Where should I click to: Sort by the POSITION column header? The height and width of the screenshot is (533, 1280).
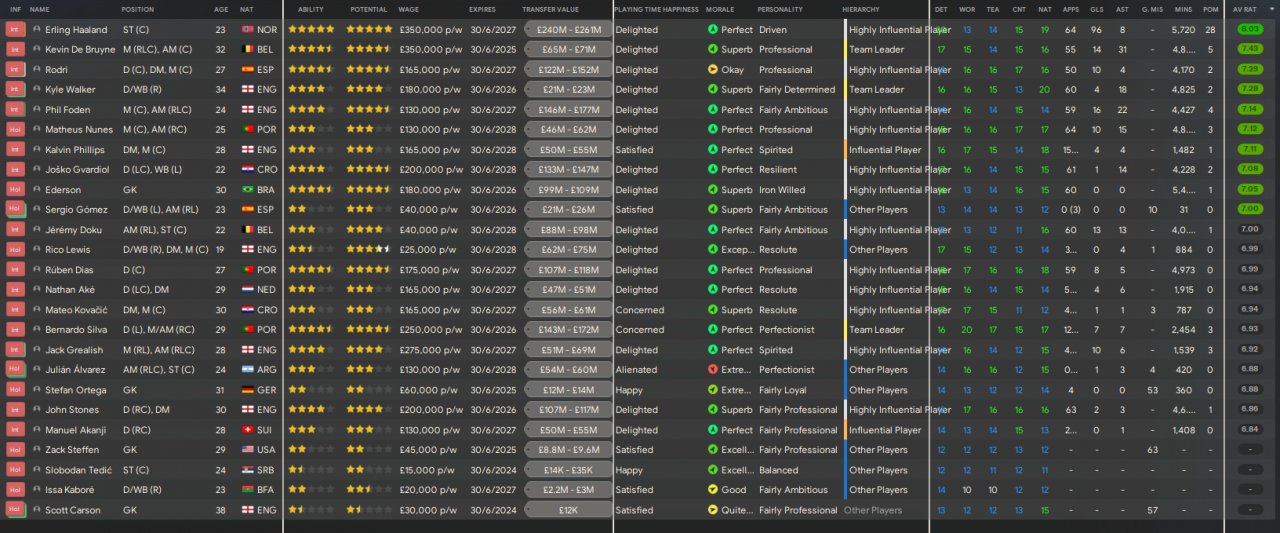click(x=138, y=9)
